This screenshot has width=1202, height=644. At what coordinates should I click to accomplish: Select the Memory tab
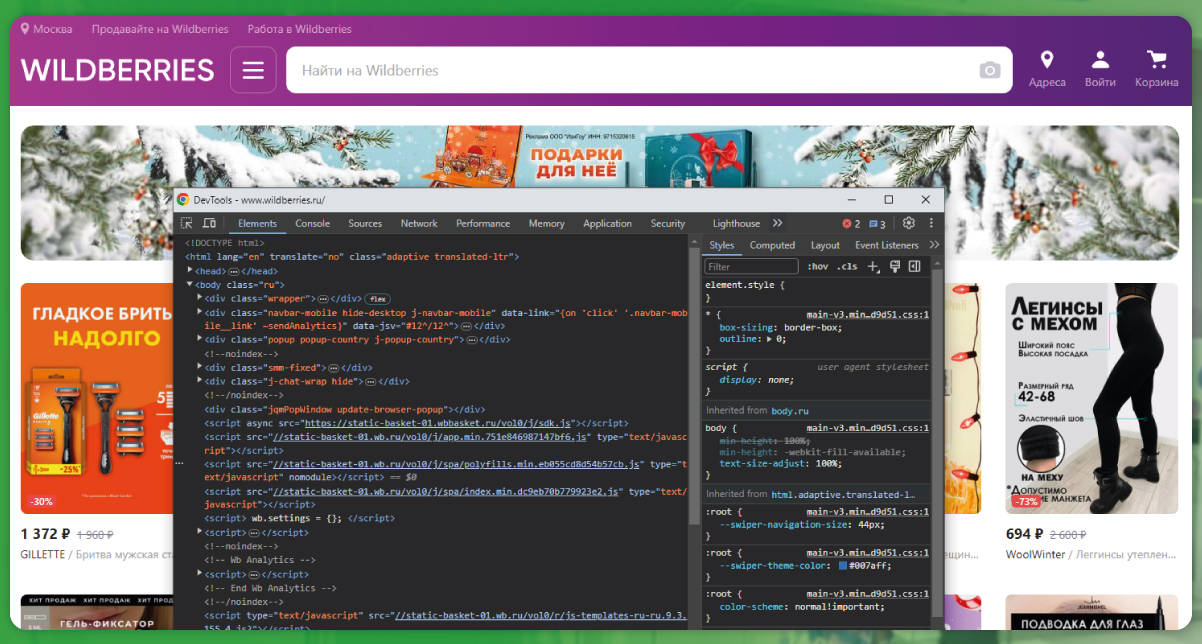[546, 224]
